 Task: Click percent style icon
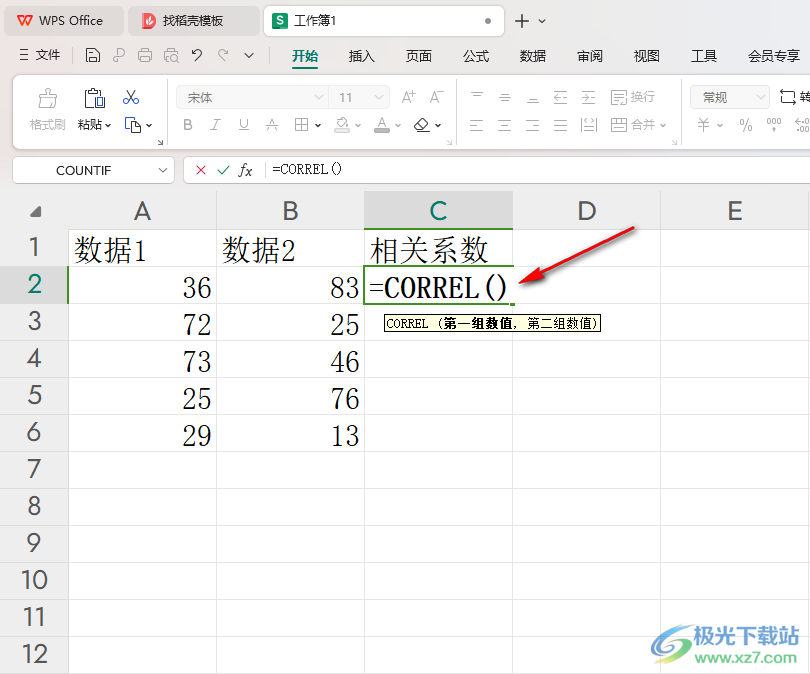tap(745, 124)
